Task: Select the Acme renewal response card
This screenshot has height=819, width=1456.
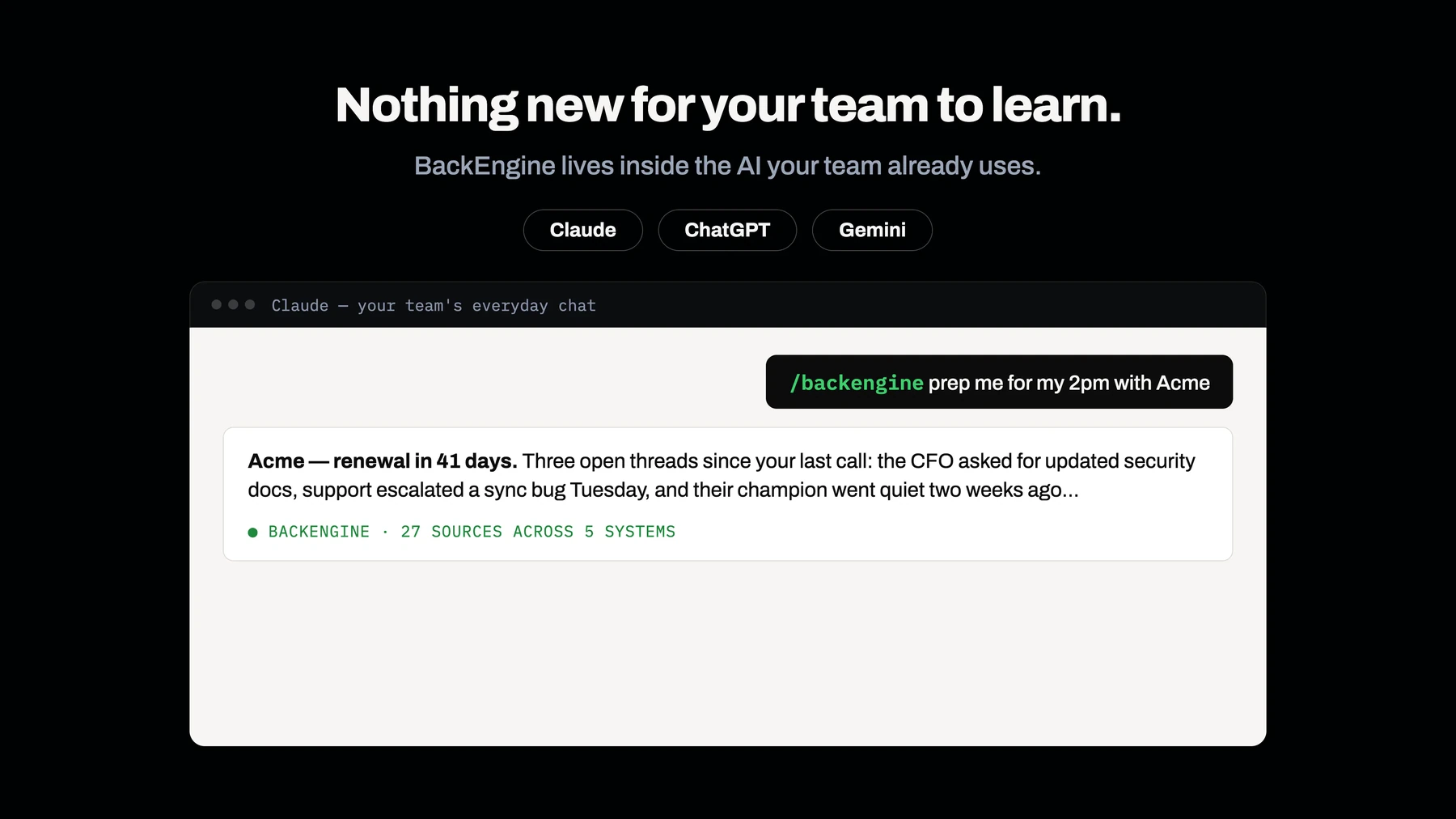Action: tap(728, 494)
